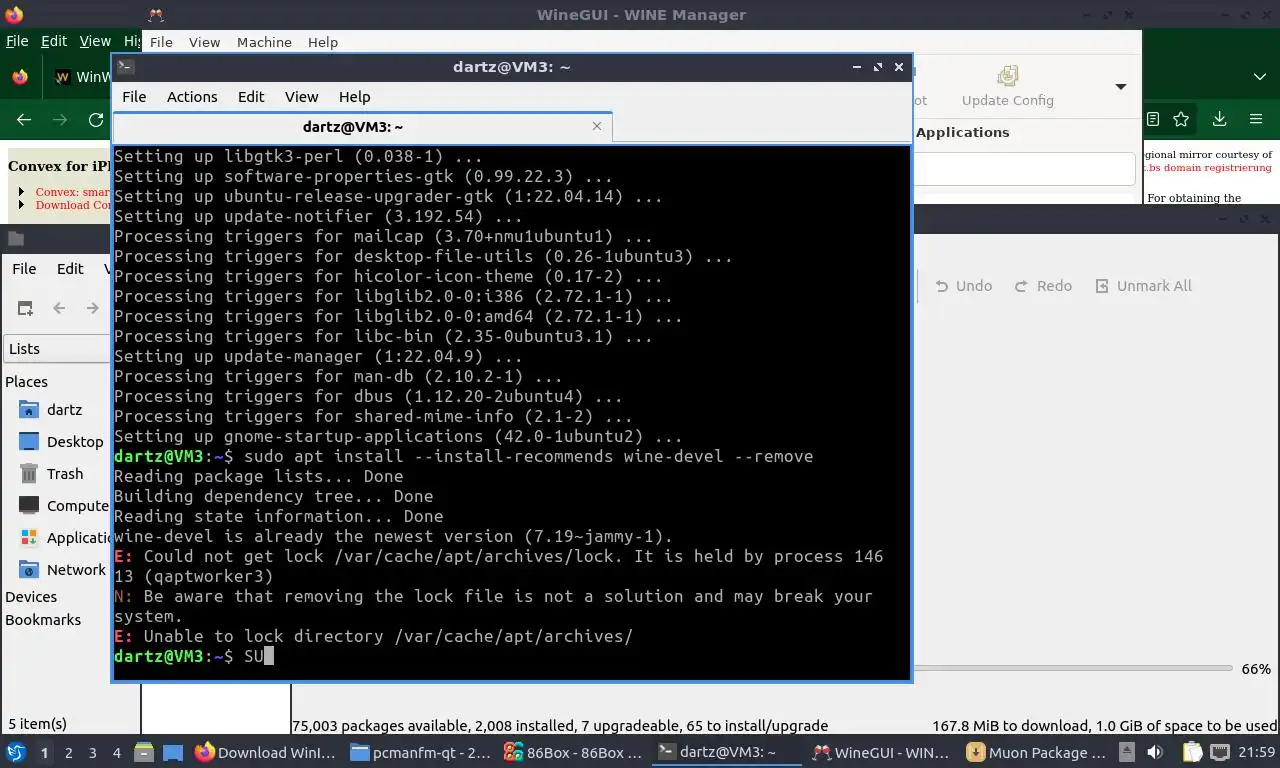Screen dimensions: 1280x768
Task: Open the terminal Actions menu
Action: [x=192, y=97]
